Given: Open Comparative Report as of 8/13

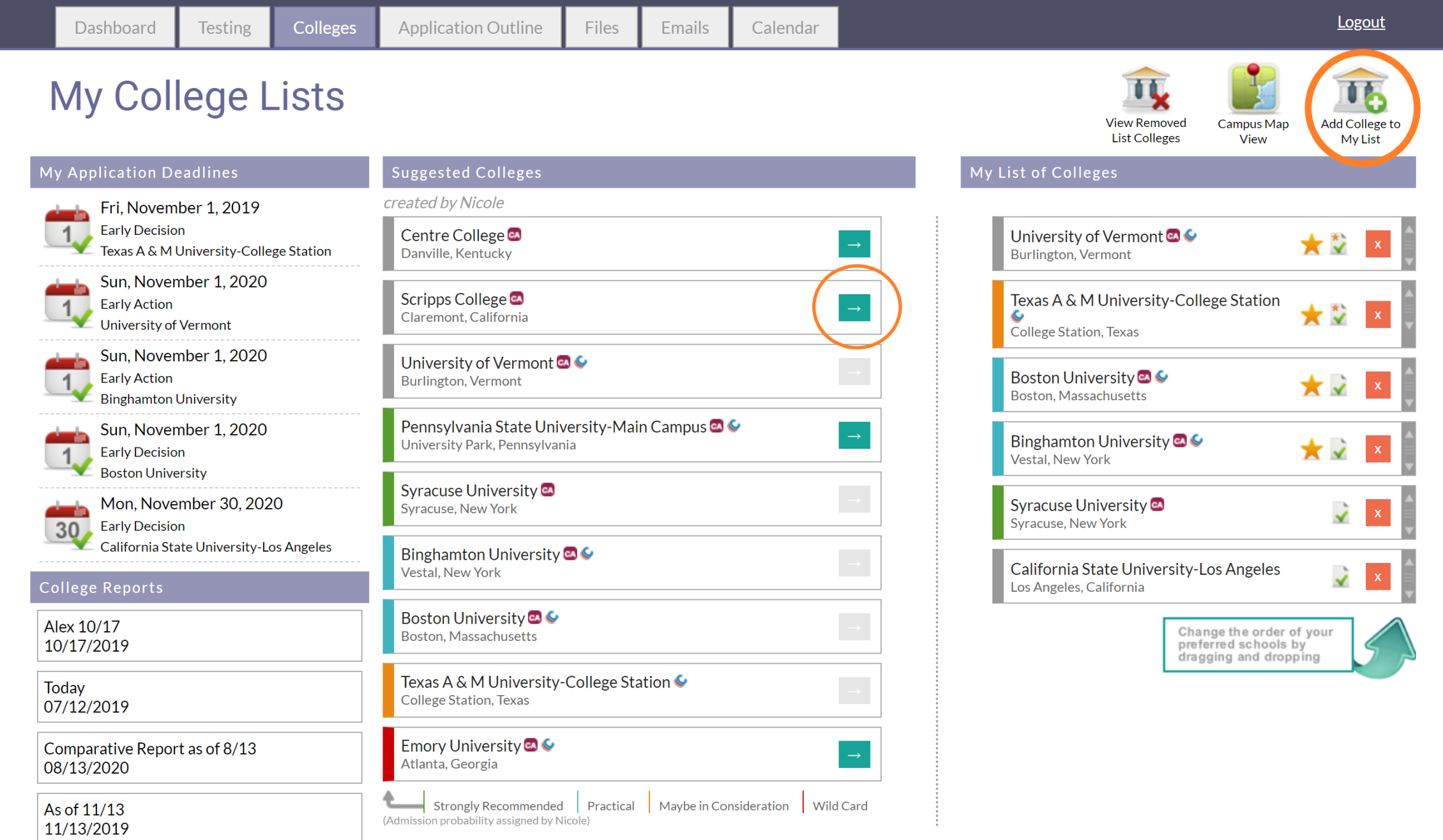Looking at the screenshot, I should [199, 758].
